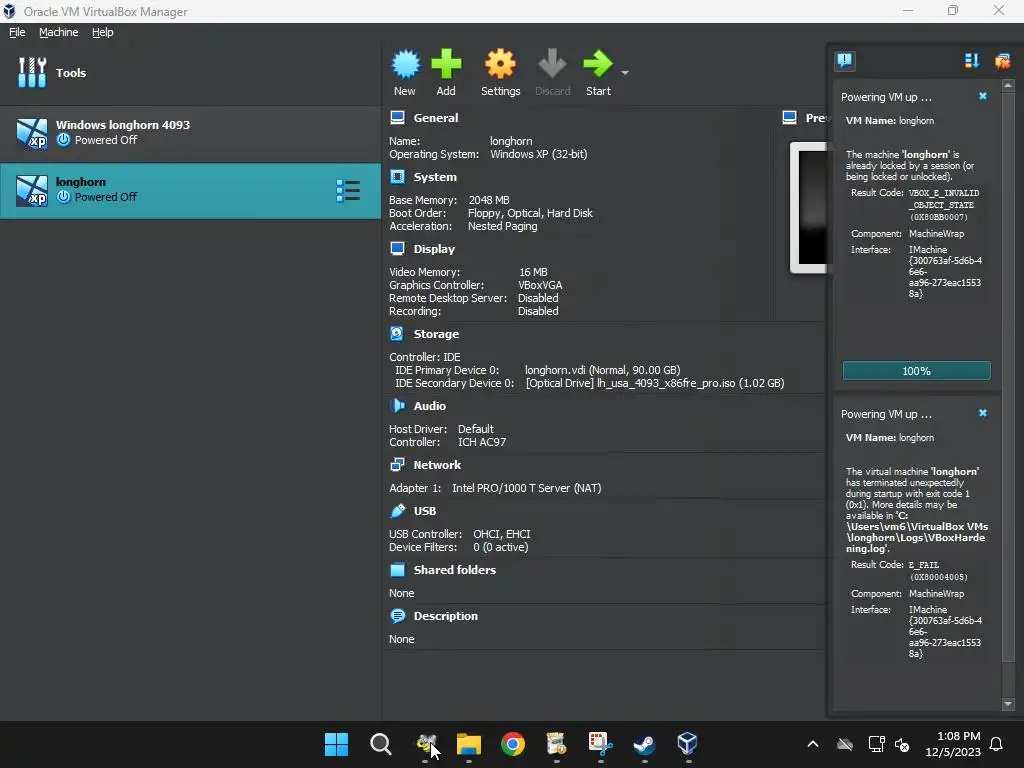Dismiss the already locked session notification
1024x768 pixels.
[983, 96]
